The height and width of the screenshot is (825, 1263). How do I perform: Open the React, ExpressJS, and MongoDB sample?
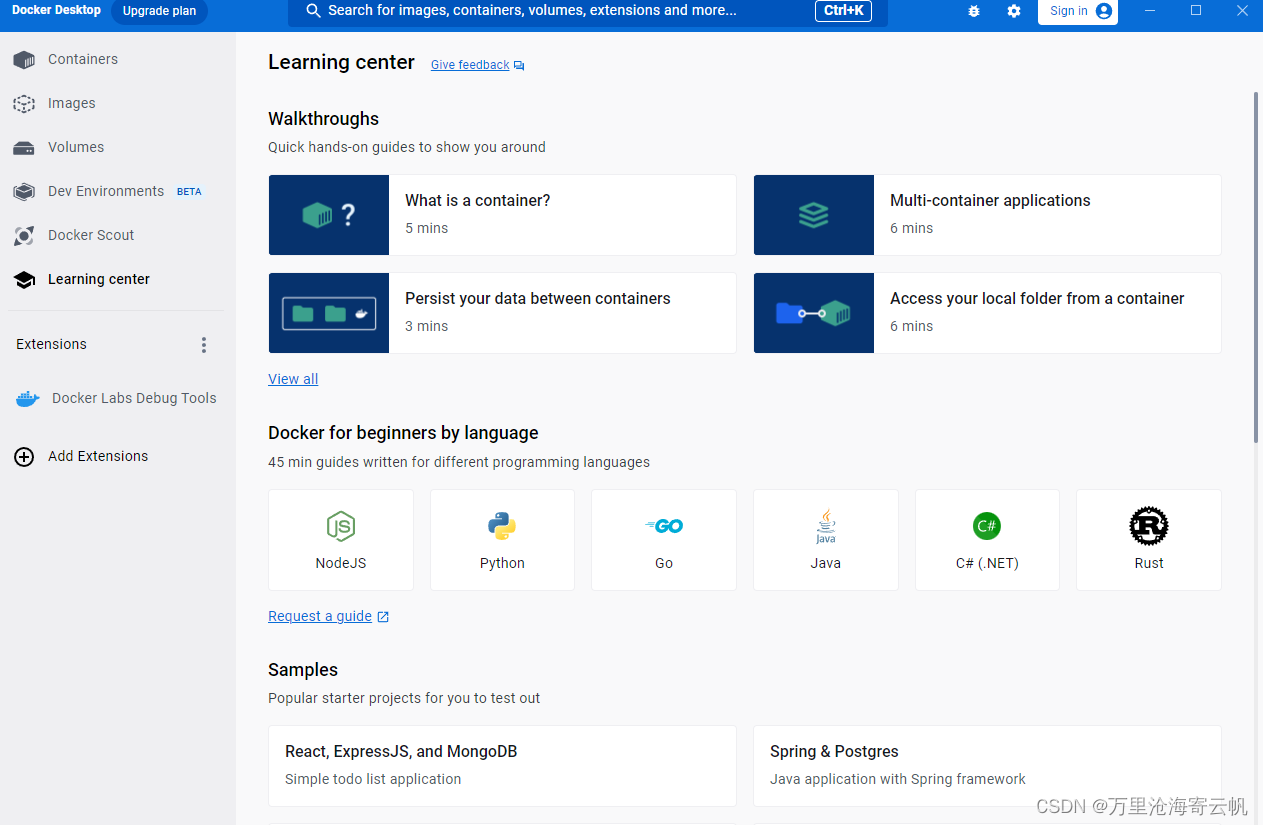tap(502, 766)
